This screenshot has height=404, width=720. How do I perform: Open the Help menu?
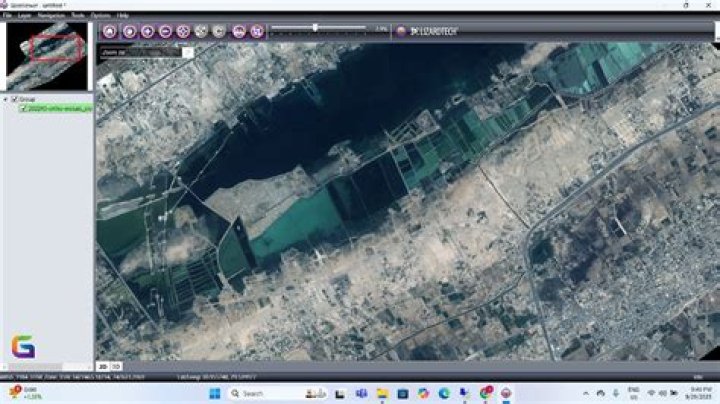(122, 16)
